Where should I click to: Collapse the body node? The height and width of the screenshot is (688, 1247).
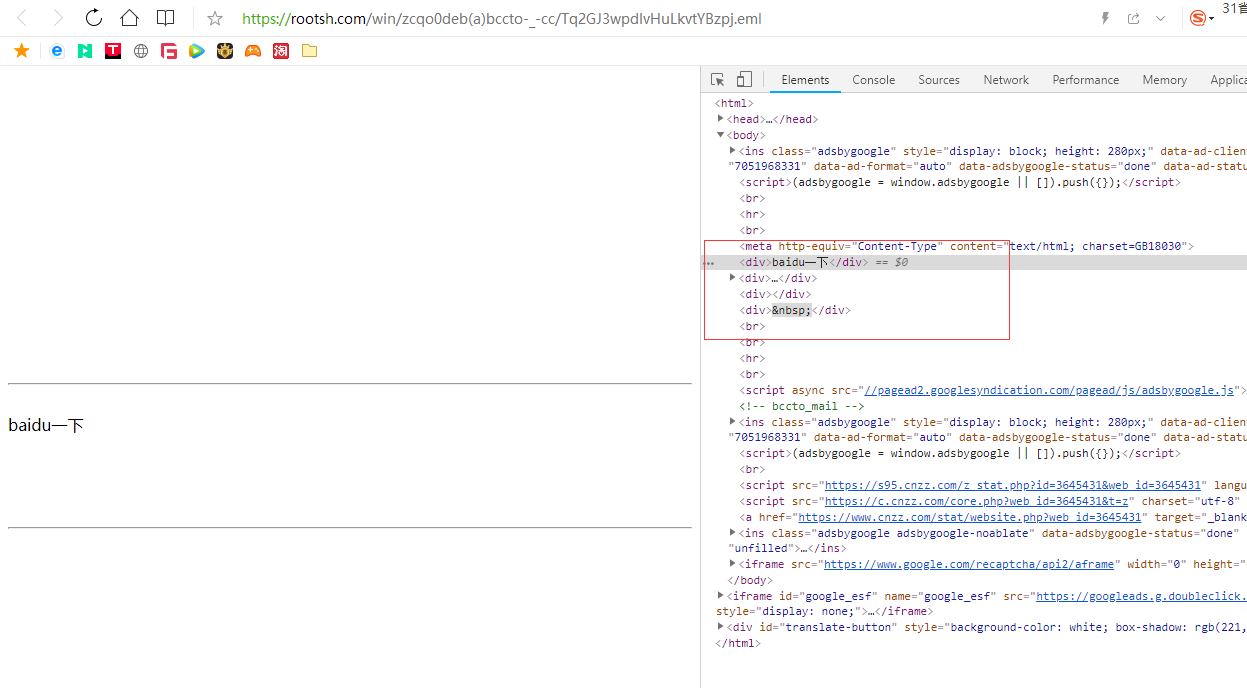pyautogui.click(x=720, y=135)
